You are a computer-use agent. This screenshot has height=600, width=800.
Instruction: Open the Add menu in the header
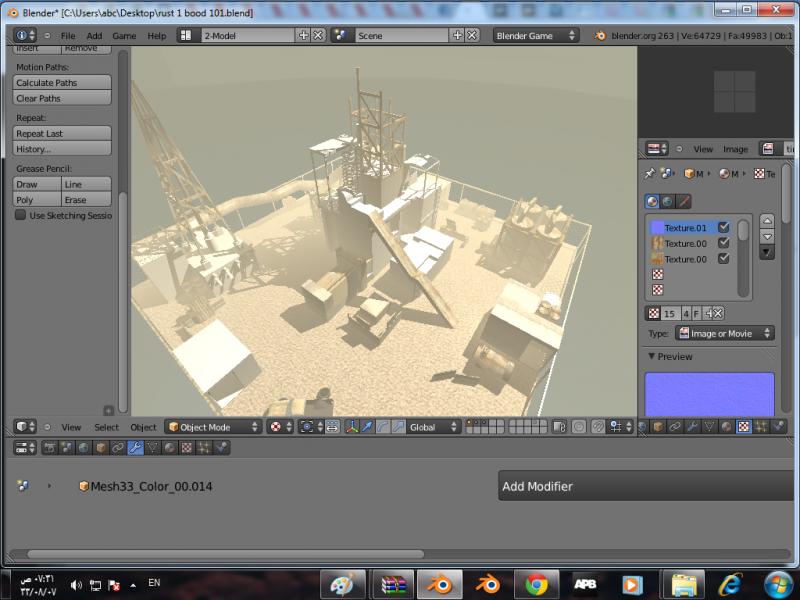click(x=94, y=35)
